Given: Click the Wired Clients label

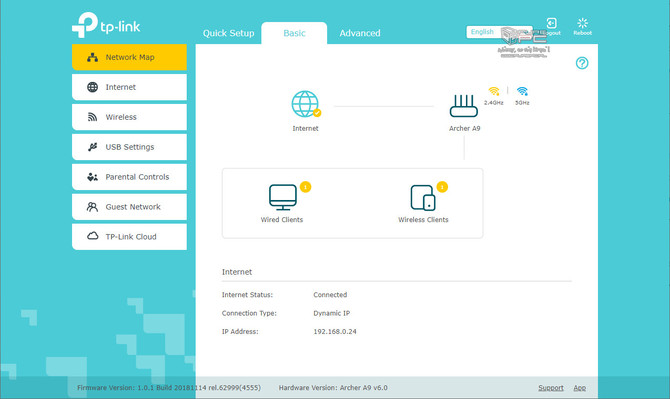Looking at the screenshot, I should (282, 220).
